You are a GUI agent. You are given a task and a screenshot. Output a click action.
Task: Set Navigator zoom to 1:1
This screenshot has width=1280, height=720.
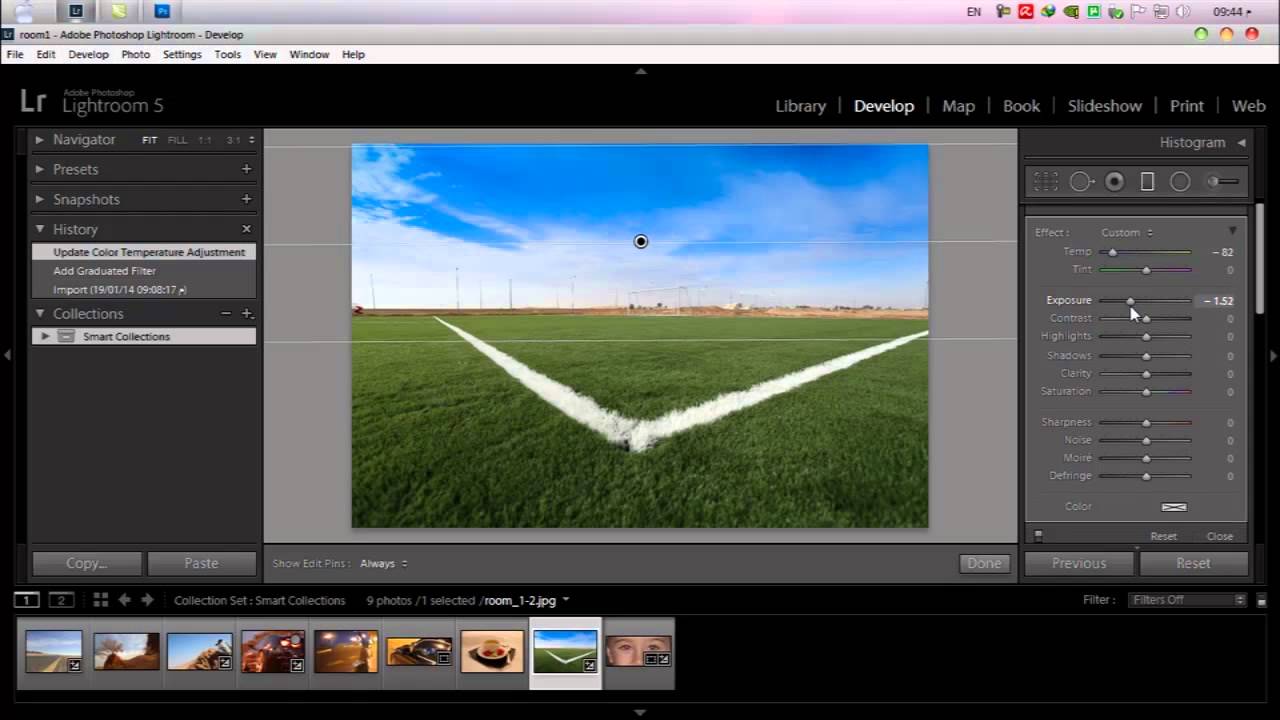205,140
